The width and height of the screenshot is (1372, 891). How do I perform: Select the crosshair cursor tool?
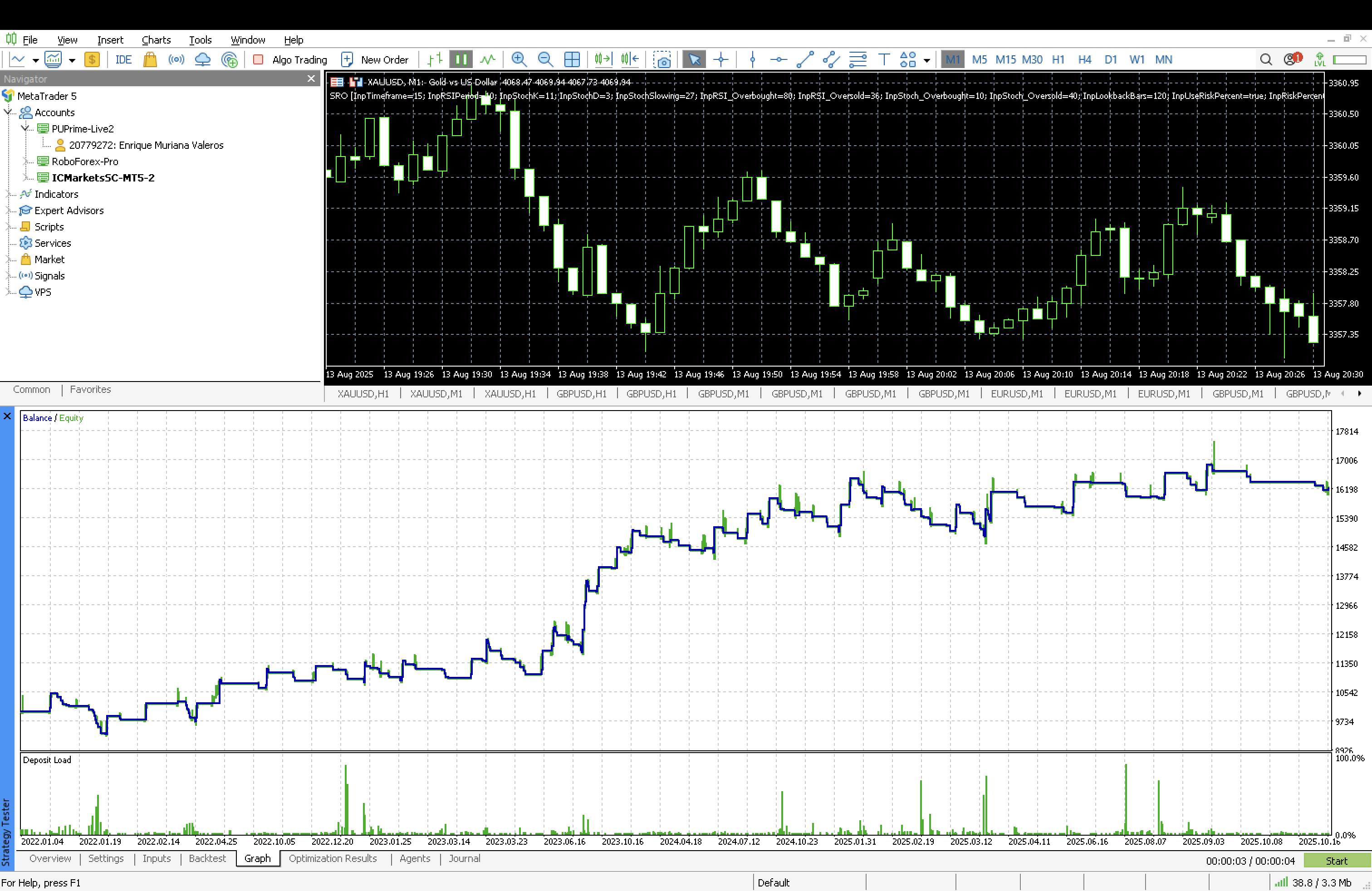click(721, 59)
